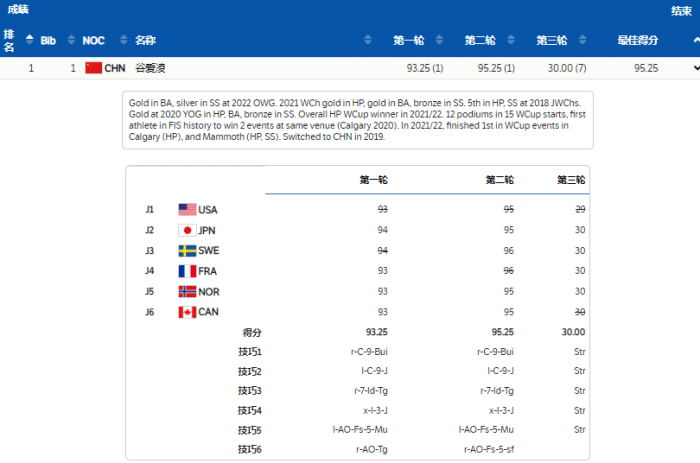Image resolution: width=700 pixels, height=463 pixels.
Task: Click the France flag for judge J4
Action: [187, 271]
